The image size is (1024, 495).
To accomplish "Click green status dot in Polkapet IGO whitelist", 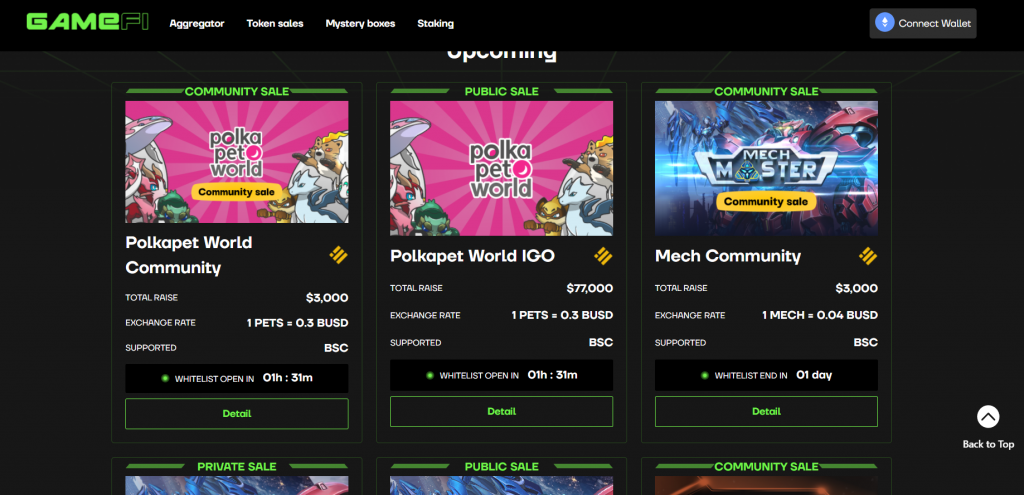I will click(430, 375).
